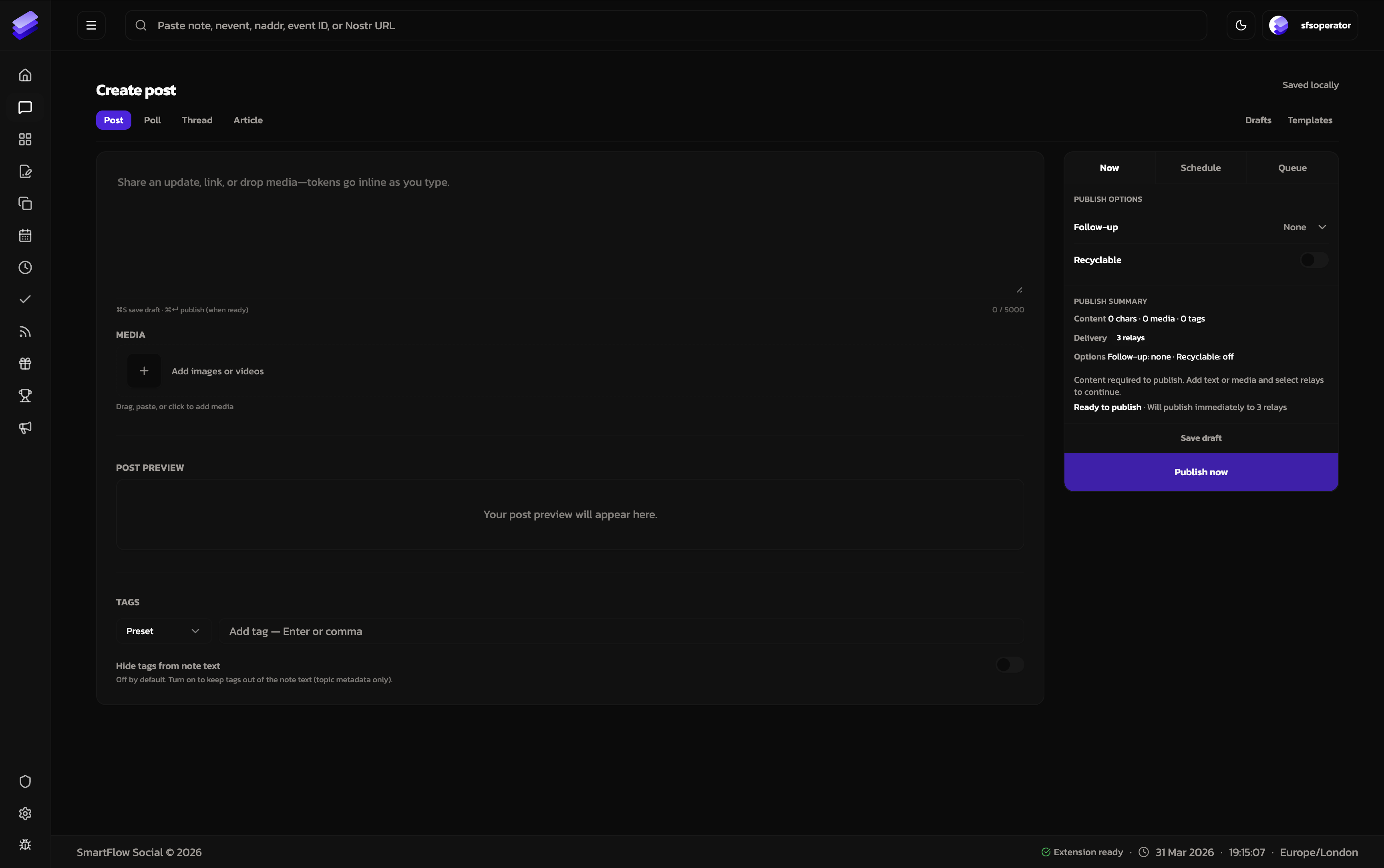
Task: Click the RSS feed sidebar icon
Action: click(x=25, y=332)
